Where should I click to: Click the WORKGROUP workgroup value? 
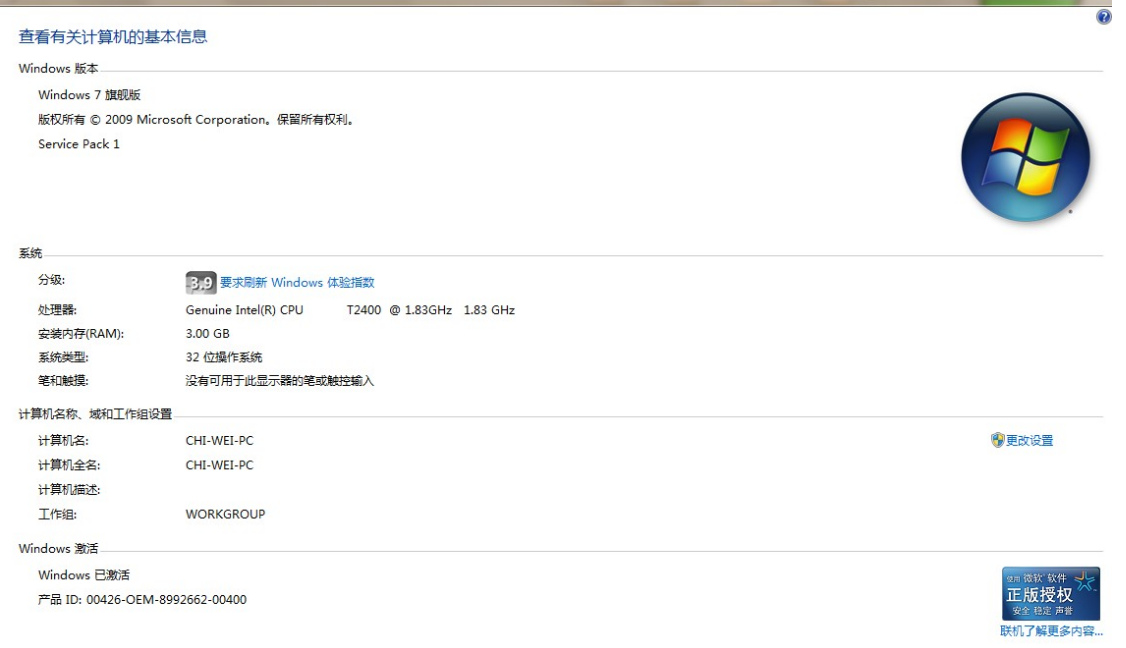(225, 514)
